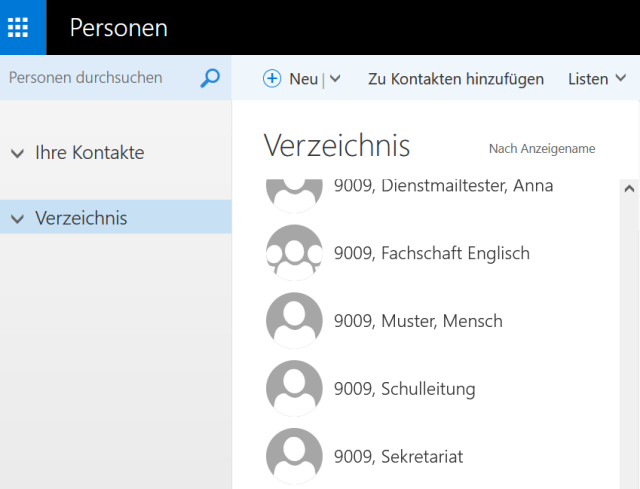Click the Muster, Mensch avatar icon
The height and width of the screenshot is (489, 640).
click(x=294, y=321)
